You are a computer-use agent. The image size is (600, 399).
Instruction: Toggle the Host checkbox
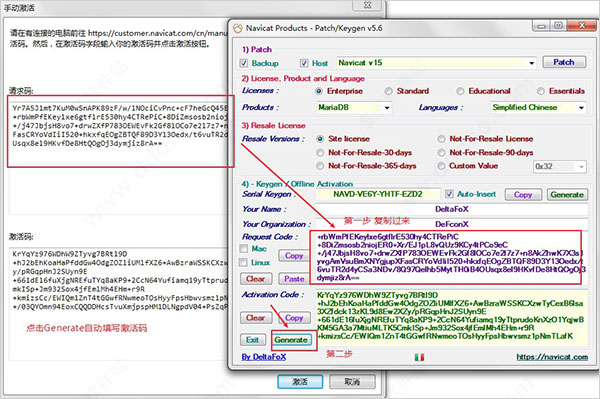pyautogui.click(x=304, y=63)
